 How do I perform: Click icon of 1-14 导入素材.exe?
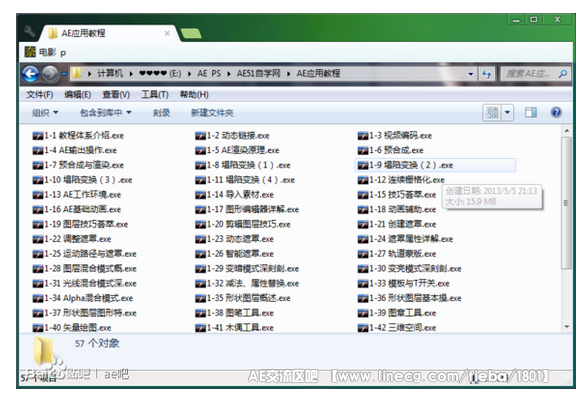200,195
